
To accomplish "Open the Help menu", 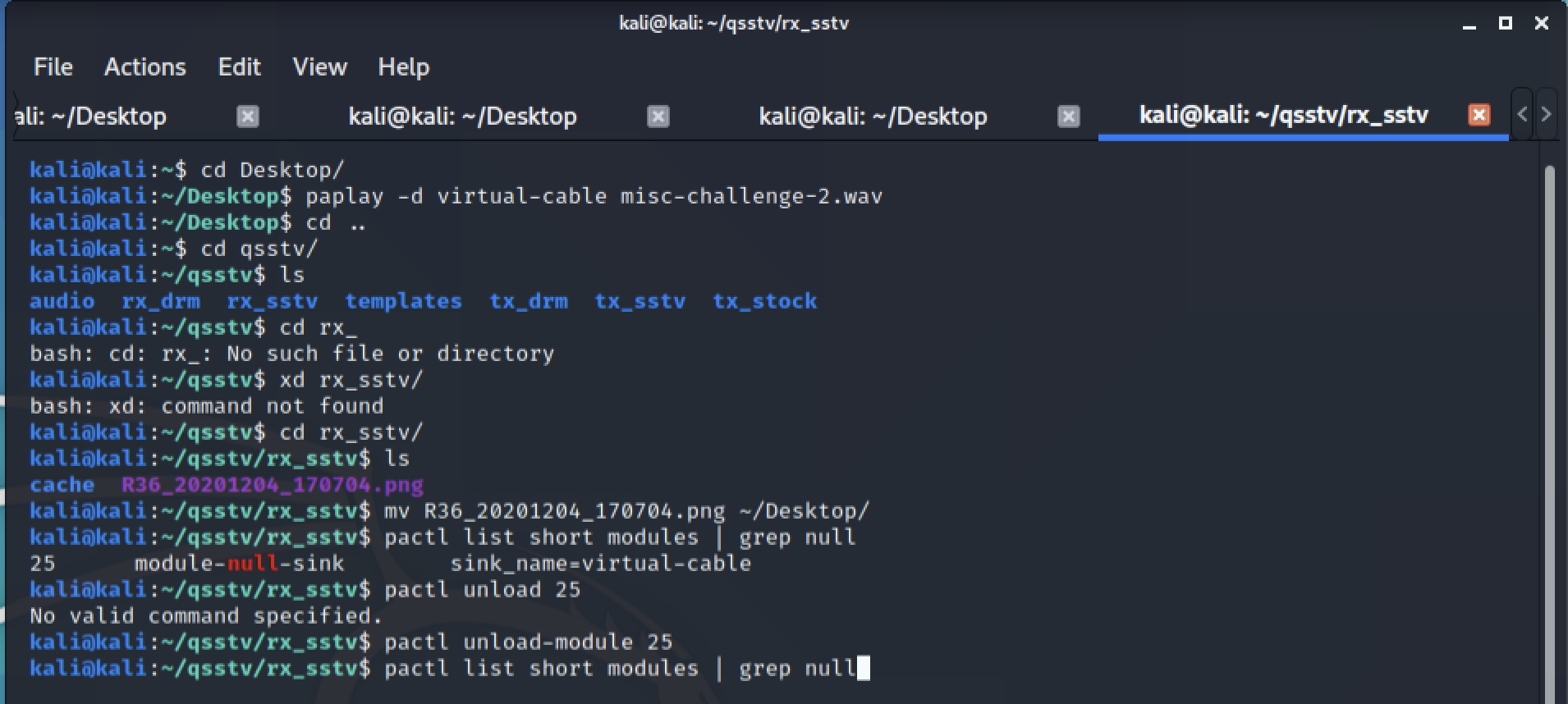I will click(403, 66).
